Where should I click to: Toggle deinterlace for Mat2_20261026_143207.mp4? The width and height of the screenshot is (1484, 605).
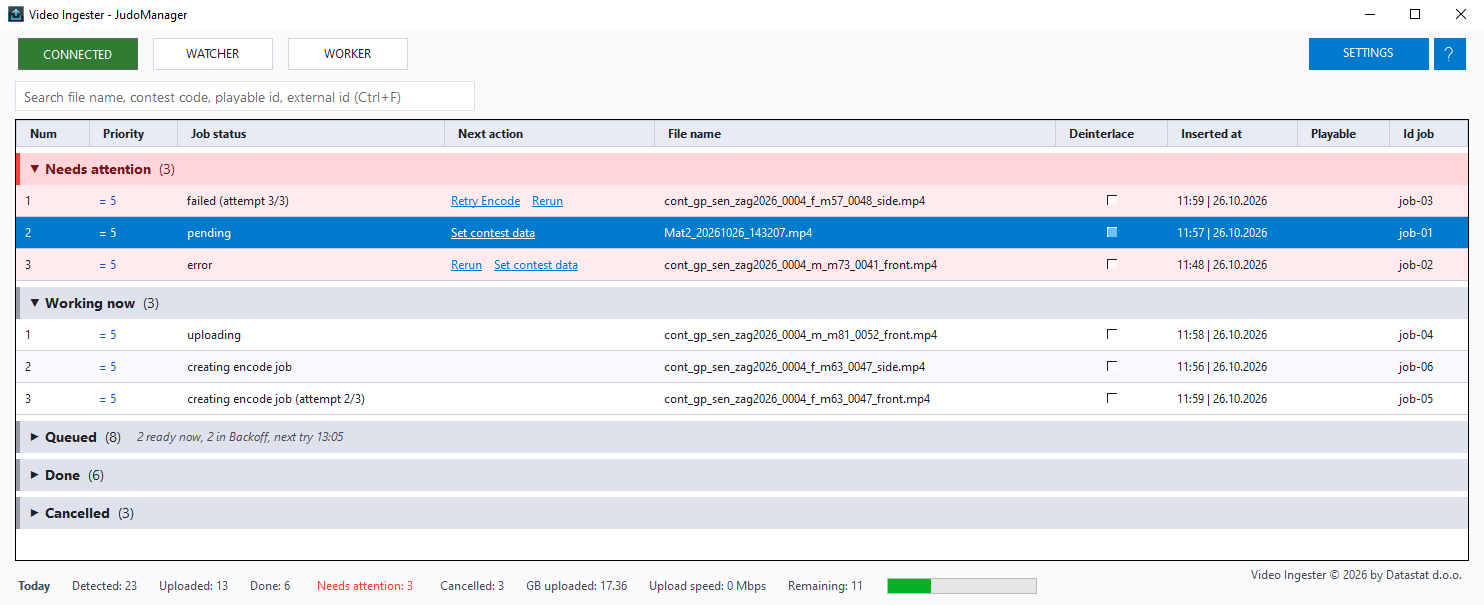click(x=1112, y=232)
